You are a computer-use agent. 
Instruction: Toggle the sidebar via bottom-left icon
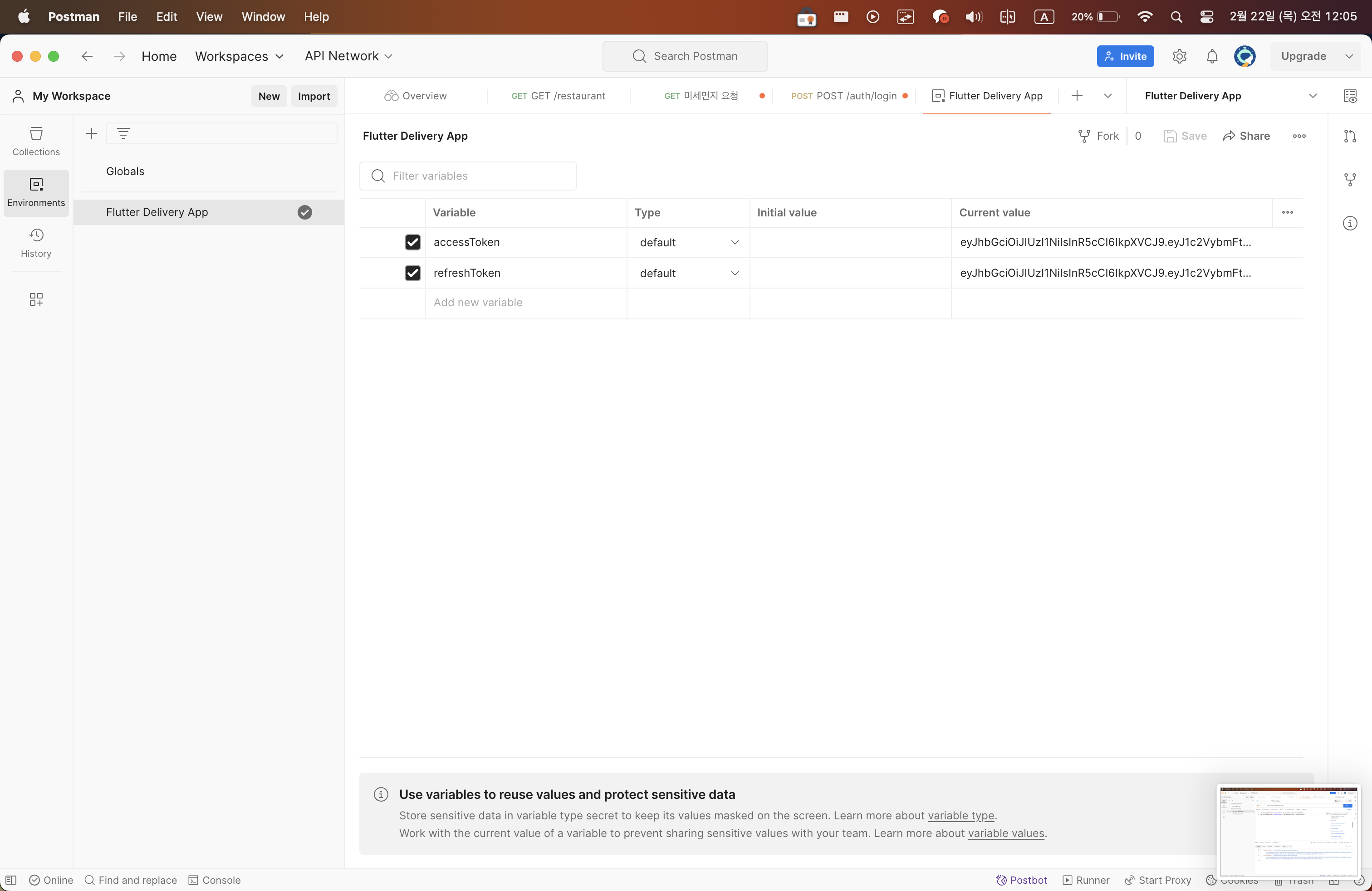click(x=11, y=880)
